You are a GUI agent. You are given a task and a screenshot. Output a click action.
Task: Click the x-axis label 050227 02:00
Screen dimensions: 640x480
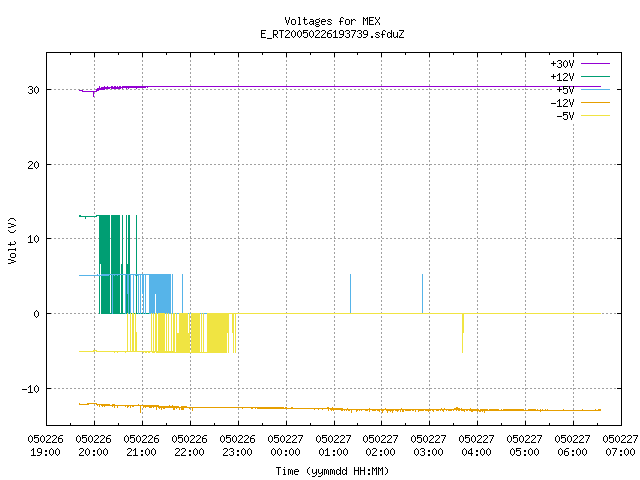pyautogui.click(x=380, y=446)
